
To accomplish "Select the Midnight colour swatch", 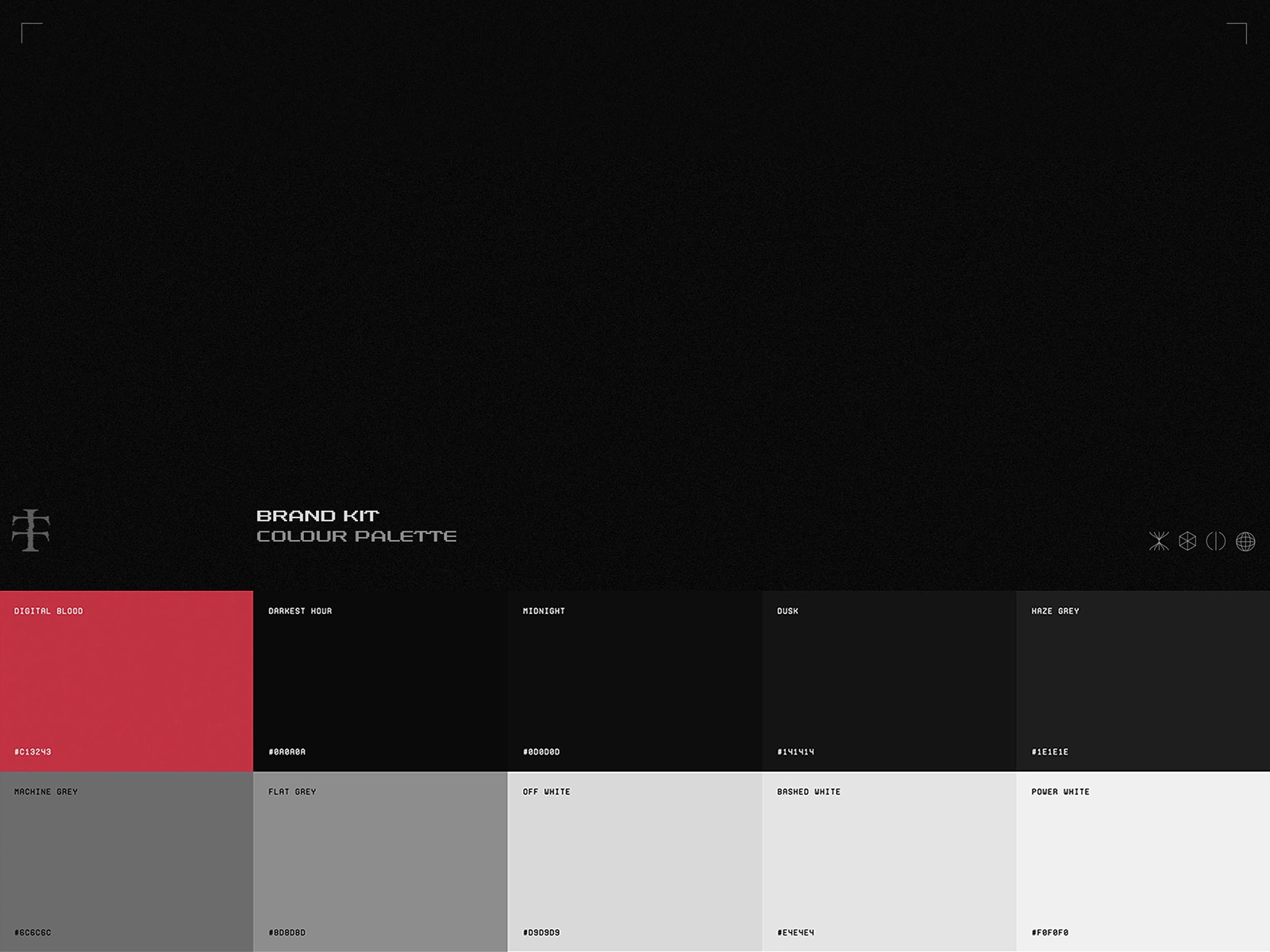I will coord(635,678).
